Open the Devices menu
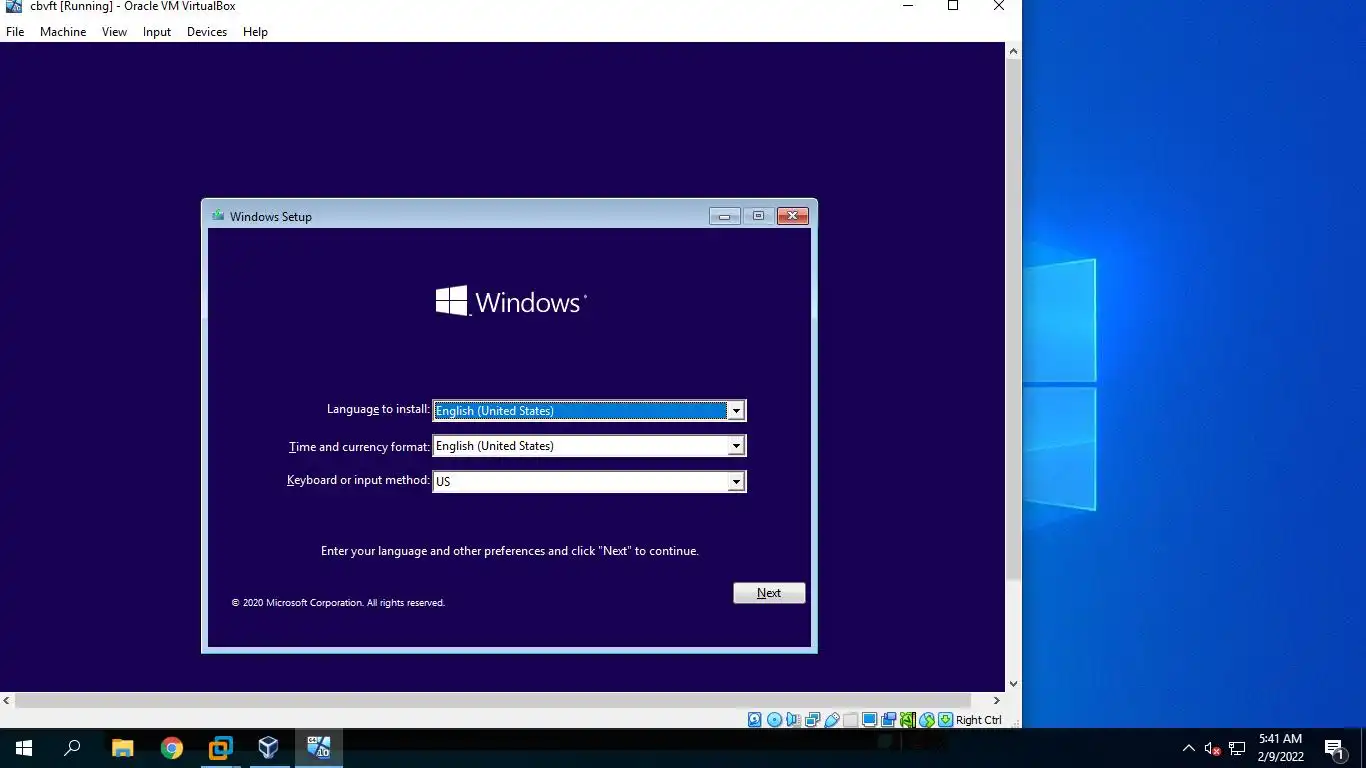Screen dimensions: 1366x768 click(x=207, y=32)
